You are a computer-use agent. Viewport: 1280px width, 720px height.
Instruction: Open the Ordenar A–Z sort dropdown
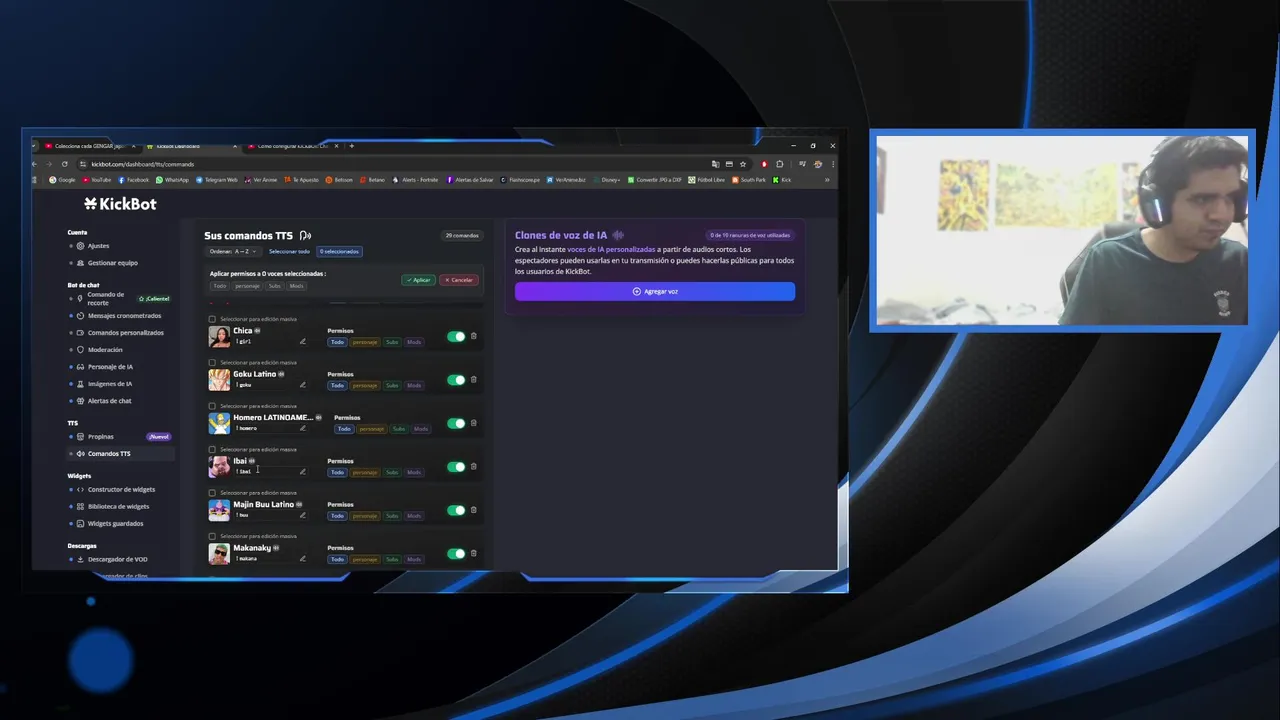tap(233, 251)
